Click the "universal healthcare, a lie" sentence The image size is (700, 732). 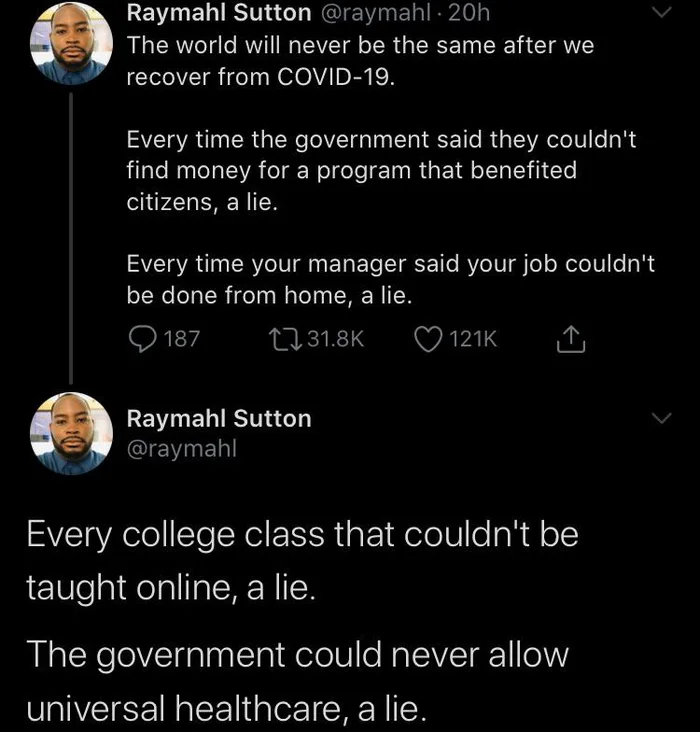pyautogui.click(x=227, y=708)
